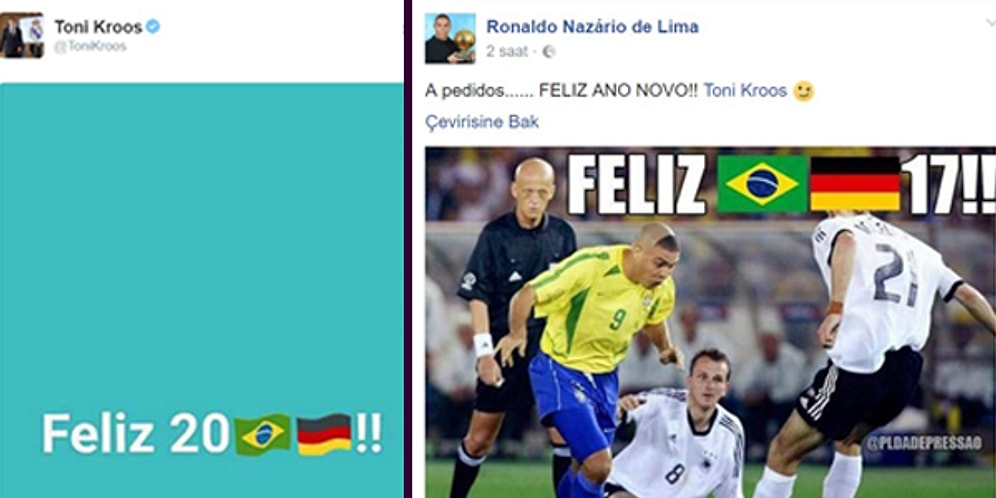The width and height of the screenshot is (996, 498).
Task: Open tagged Toni Kroos link in post text
Action: click(745, 91)
